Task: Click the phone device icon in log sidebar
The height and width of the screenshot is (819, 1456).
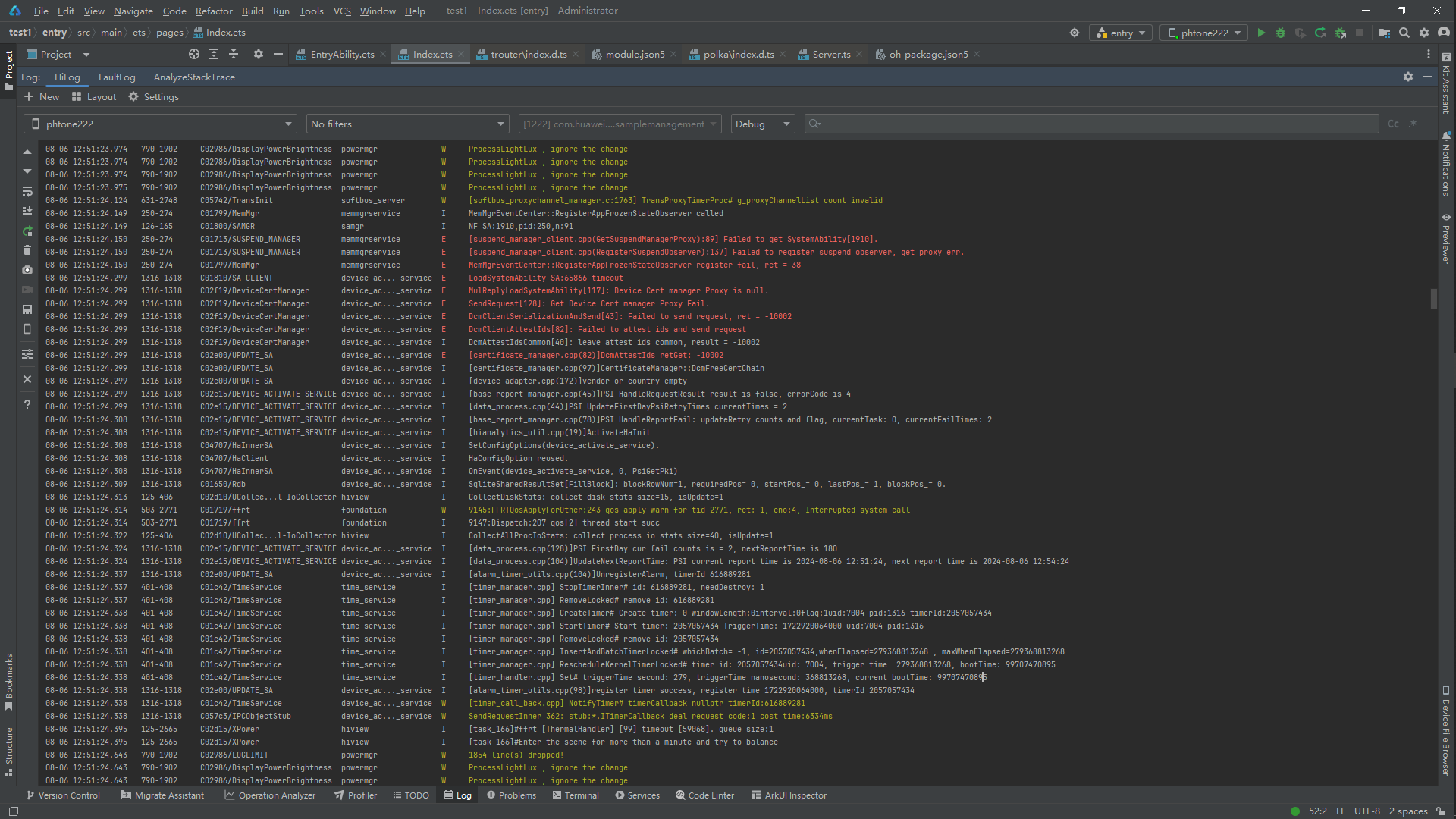Action: coord(27,329)
